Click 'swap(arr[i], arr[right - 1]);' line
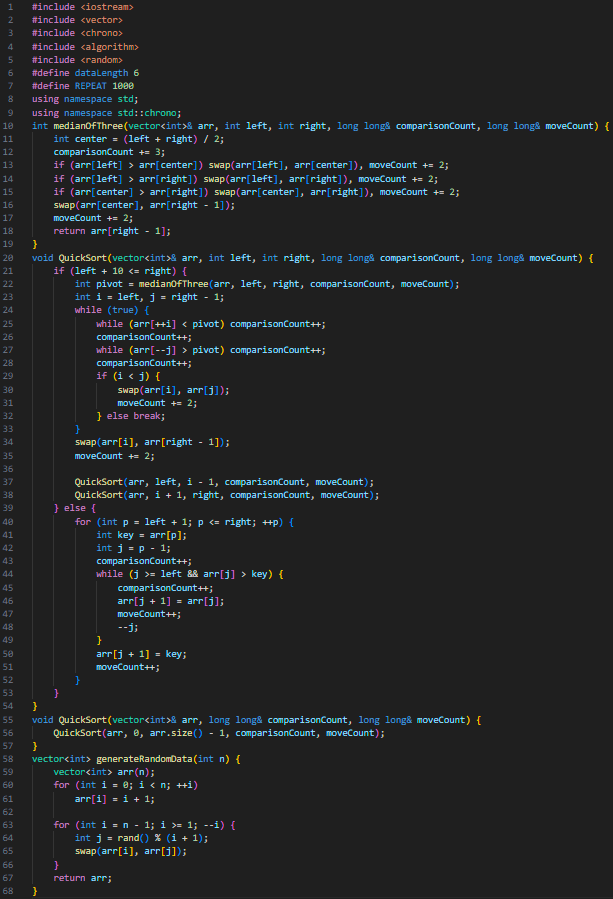 point(153,443)
